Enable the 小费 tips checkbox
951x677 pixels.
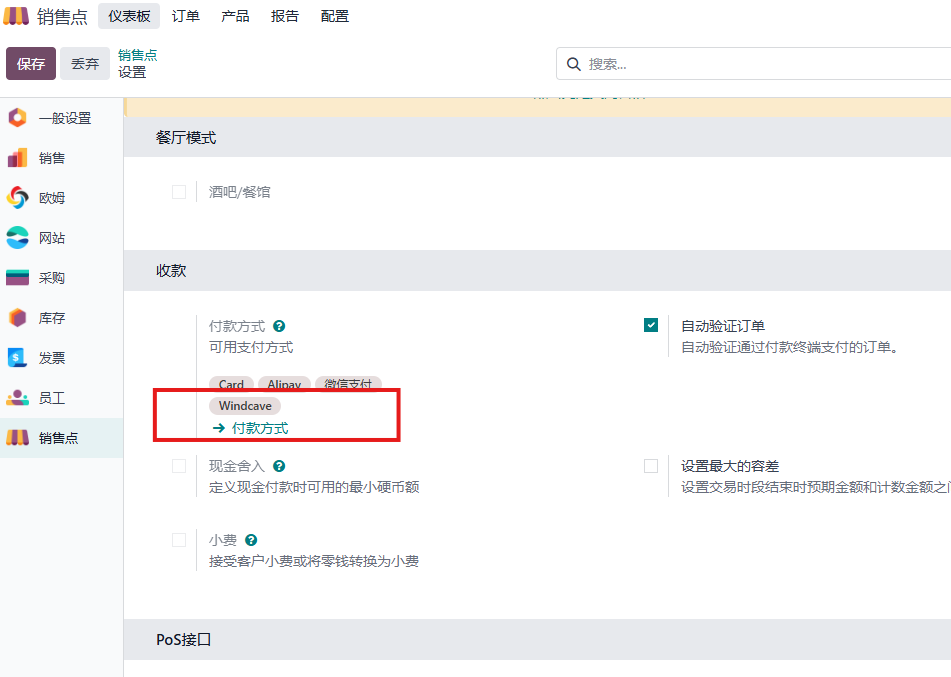point(179,540)
